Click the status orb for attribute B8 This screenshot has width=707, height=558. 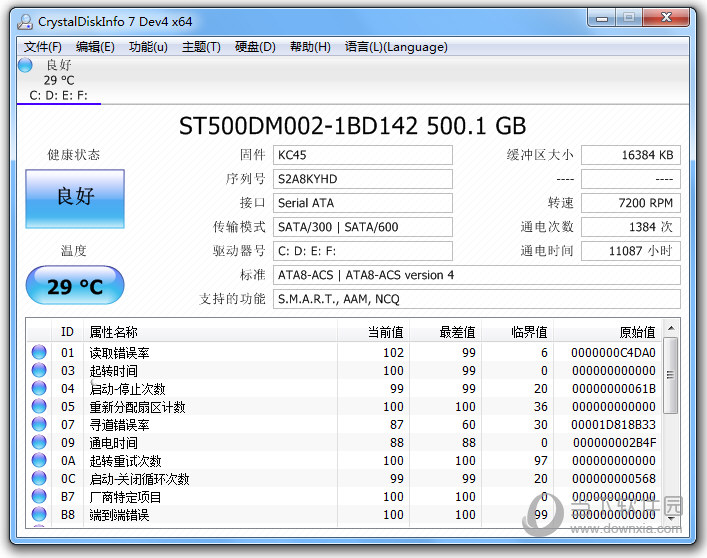pos(39,514)
